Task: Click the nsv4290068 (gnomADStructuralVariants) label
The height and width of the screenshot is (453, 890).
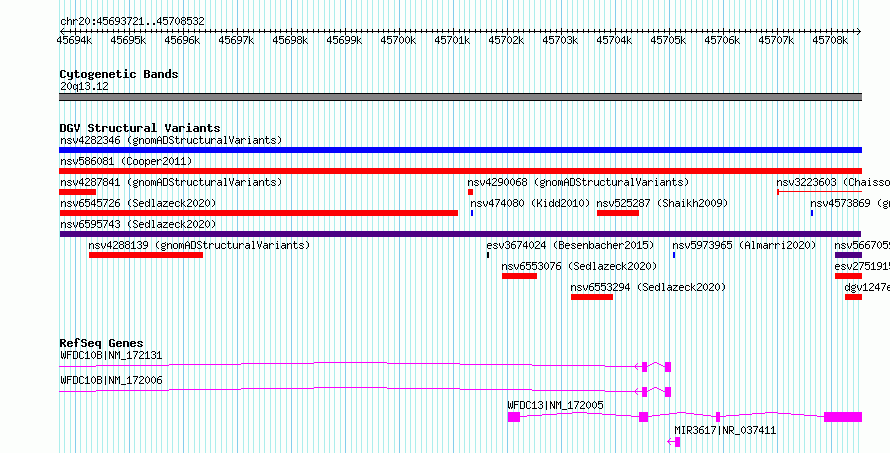Action: [578, 182]
